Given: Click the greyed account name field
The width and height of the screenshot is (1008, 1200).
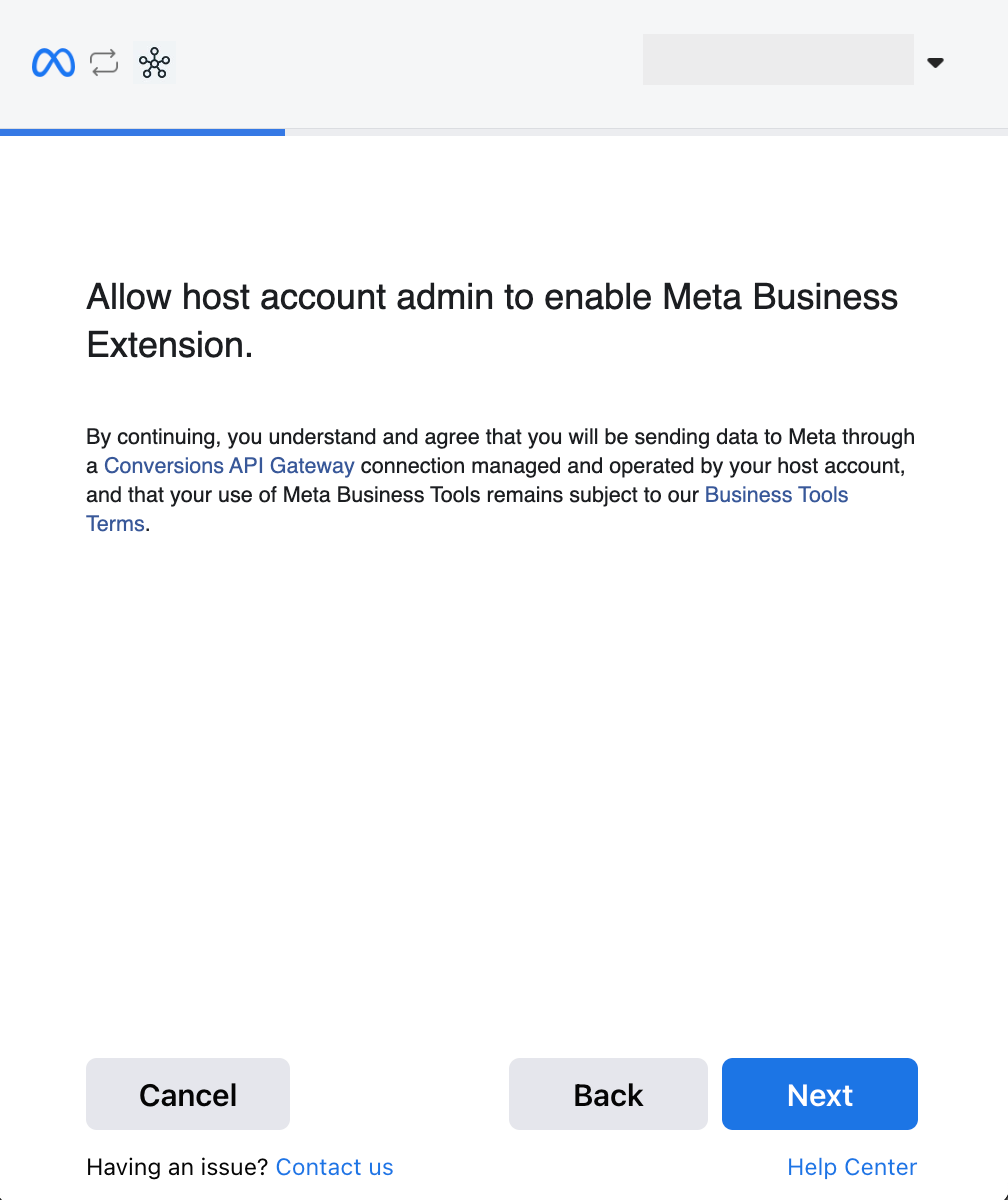Looking at the screenshot, I should click(x=778, y=59).
